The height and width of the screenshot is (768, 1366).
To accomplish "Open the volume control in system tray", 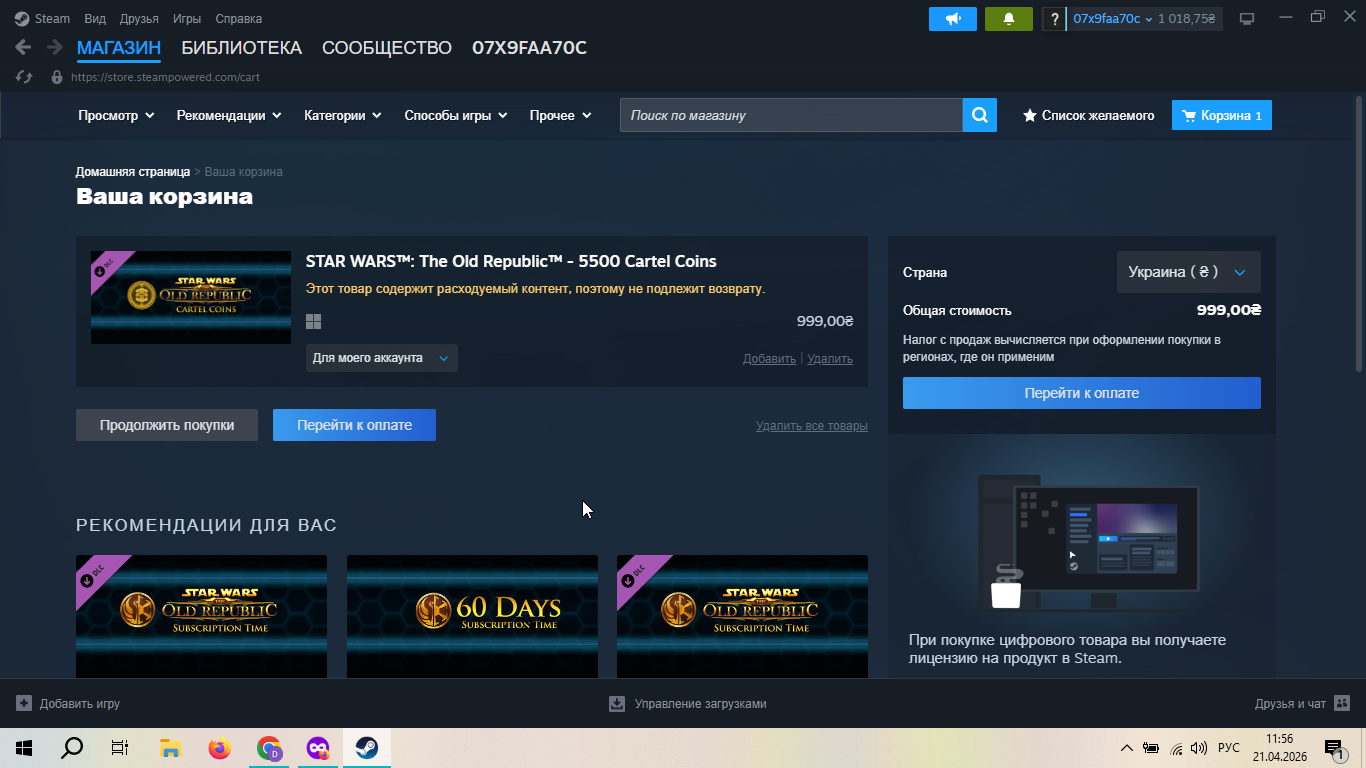I will click(1199, 748).
